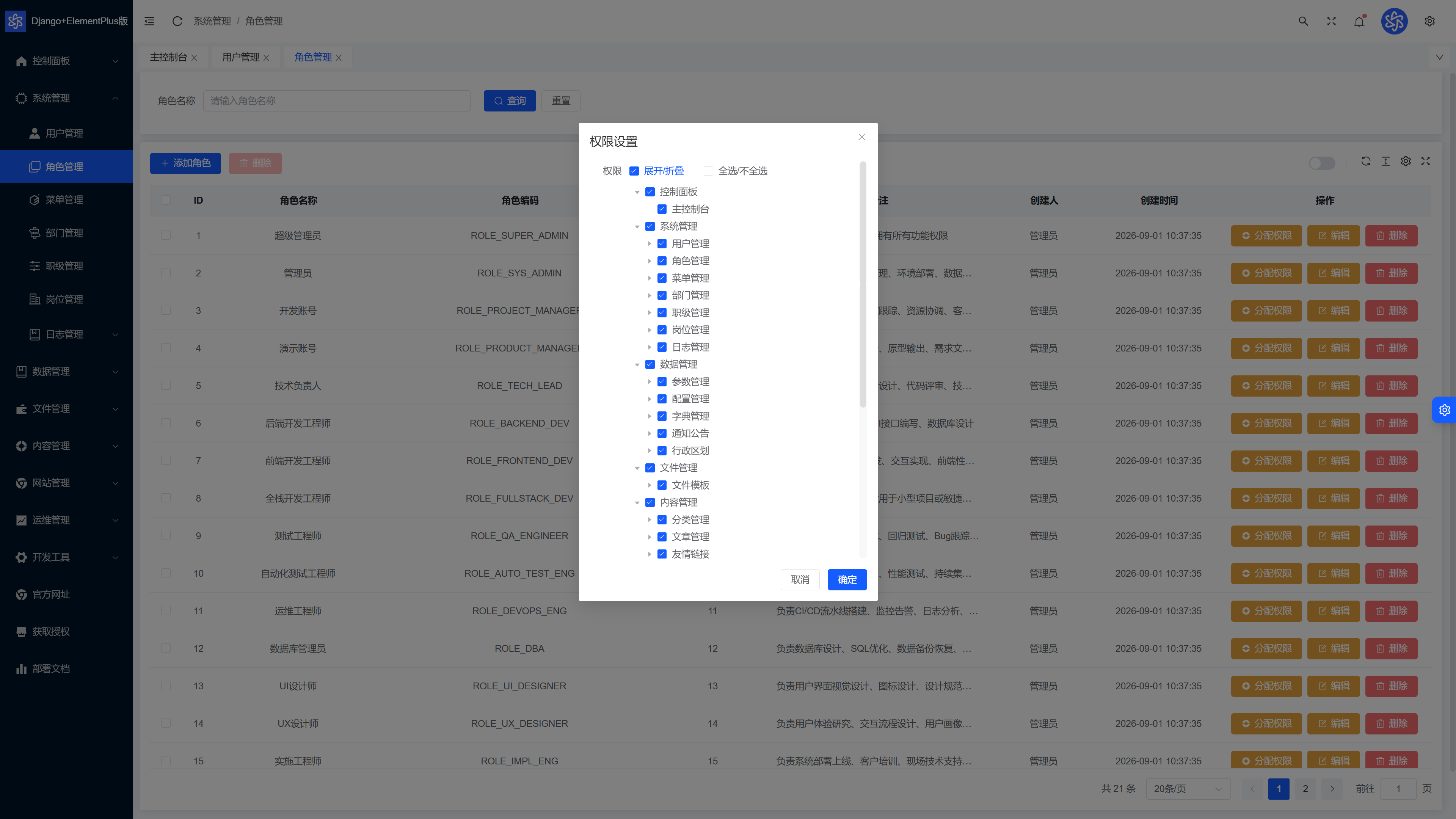Image resolution: width=1456 pixels, height=819 pixels.
Task: Collapse the sidebar with the menu fold icon
Action: coord(149,21)
